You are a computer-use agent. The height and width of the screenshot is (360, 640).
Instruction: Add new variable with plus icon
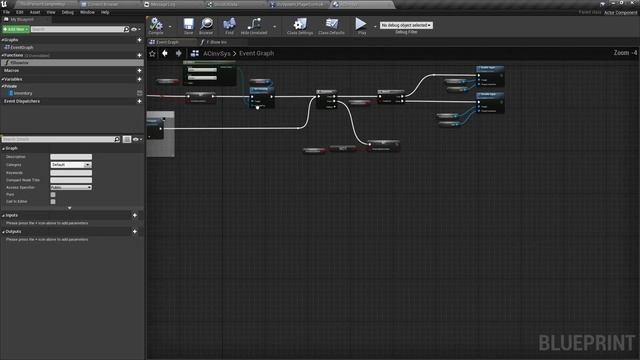pyautogui.click(x=139, y=79)
